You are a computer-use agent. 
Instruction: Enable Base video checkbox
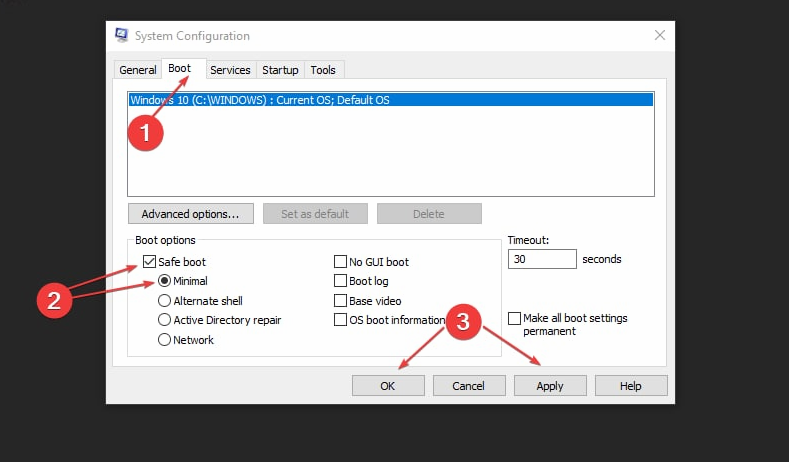[340, 301]
